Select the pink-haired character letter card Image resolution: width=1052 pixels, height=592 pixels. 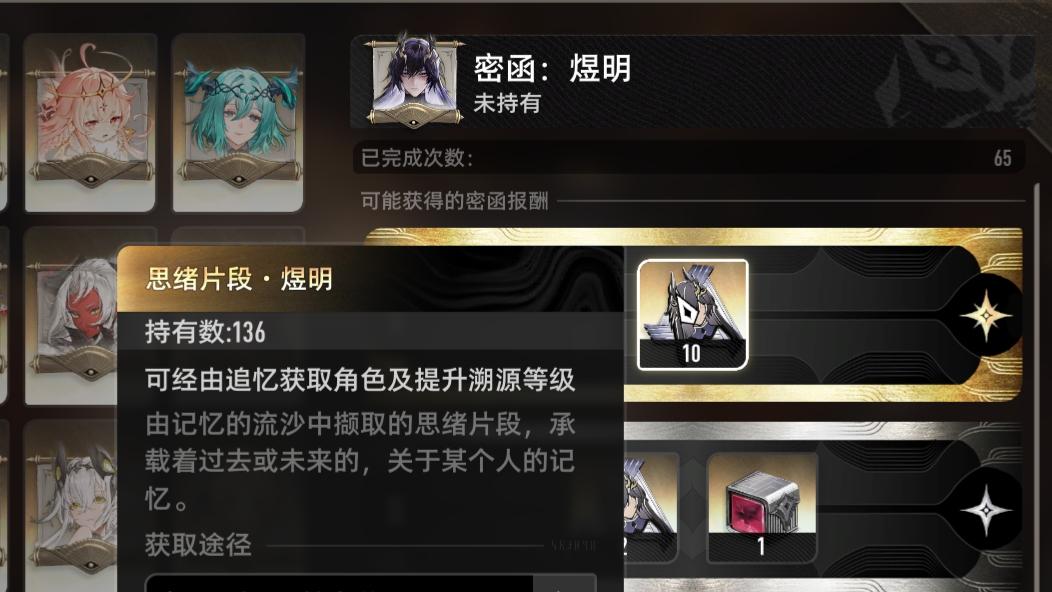tap(91, 123)
